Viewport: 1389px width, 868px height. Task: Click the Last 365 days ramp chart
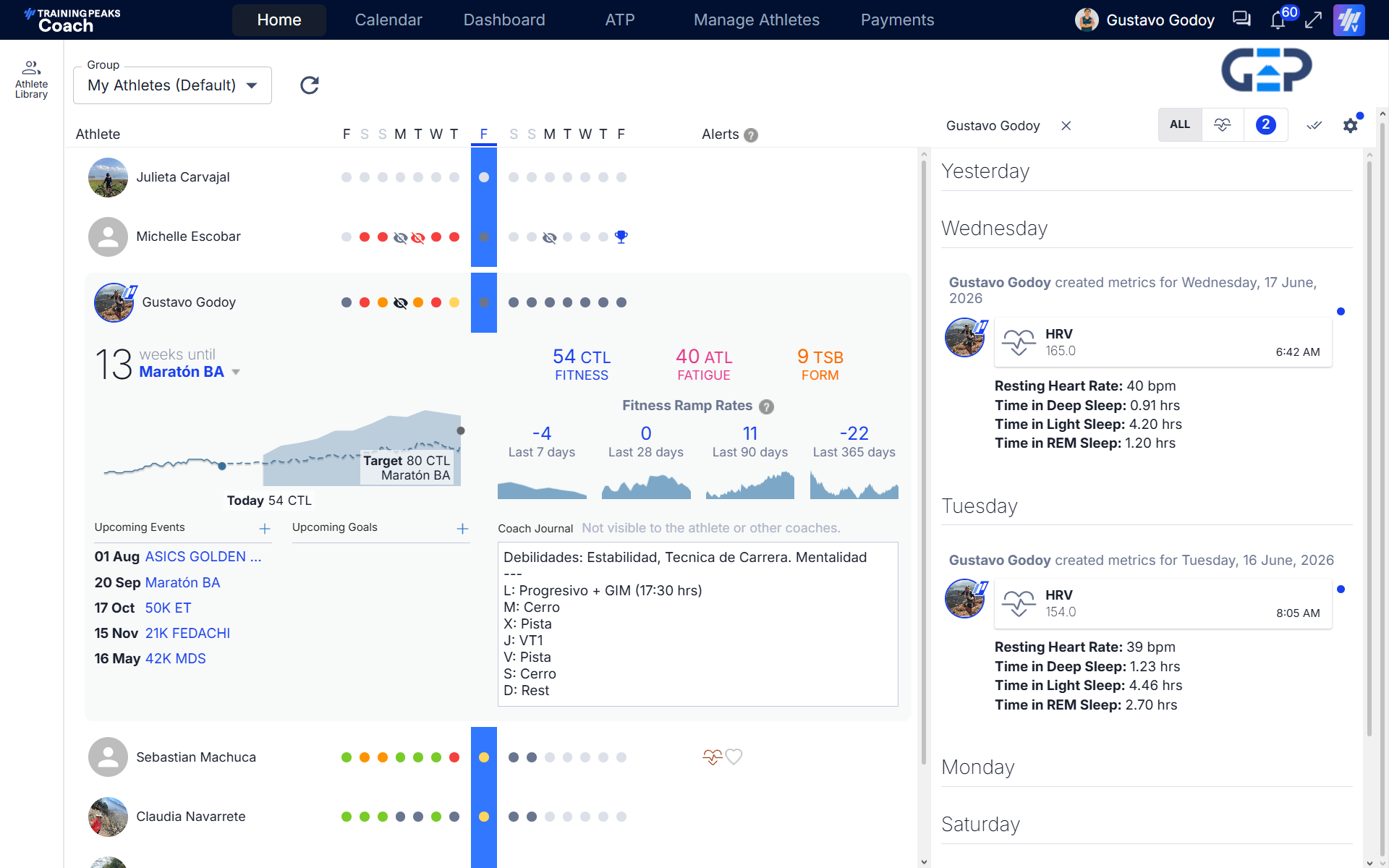tap(854, 486)
